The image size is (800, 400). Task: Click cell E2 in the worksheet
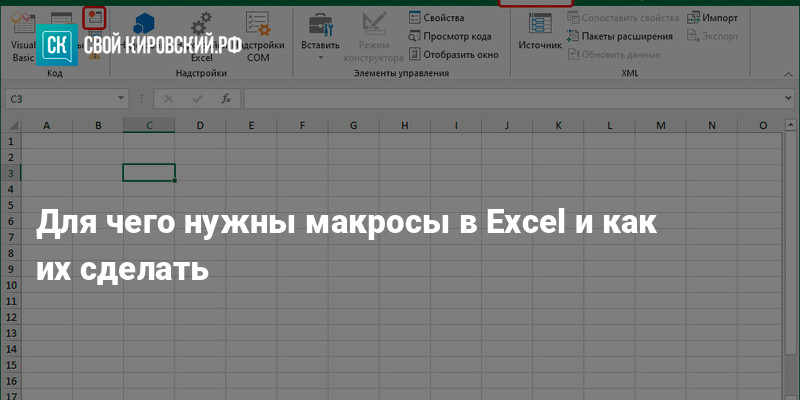pyautogui.click(x=251, y=157)
